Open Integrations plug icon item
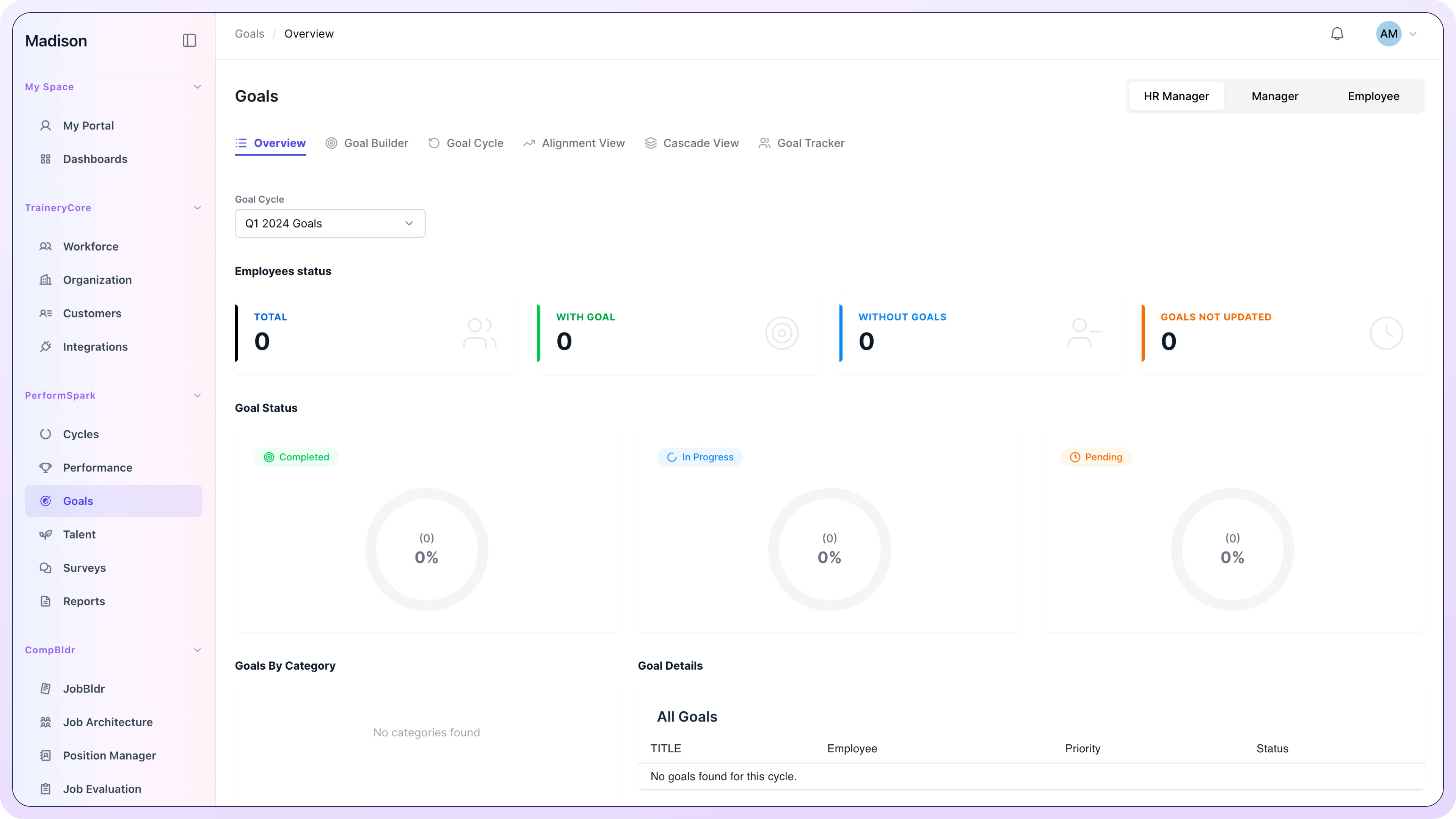This screenshot has width=1456, height=819. [x=95, y=347]
